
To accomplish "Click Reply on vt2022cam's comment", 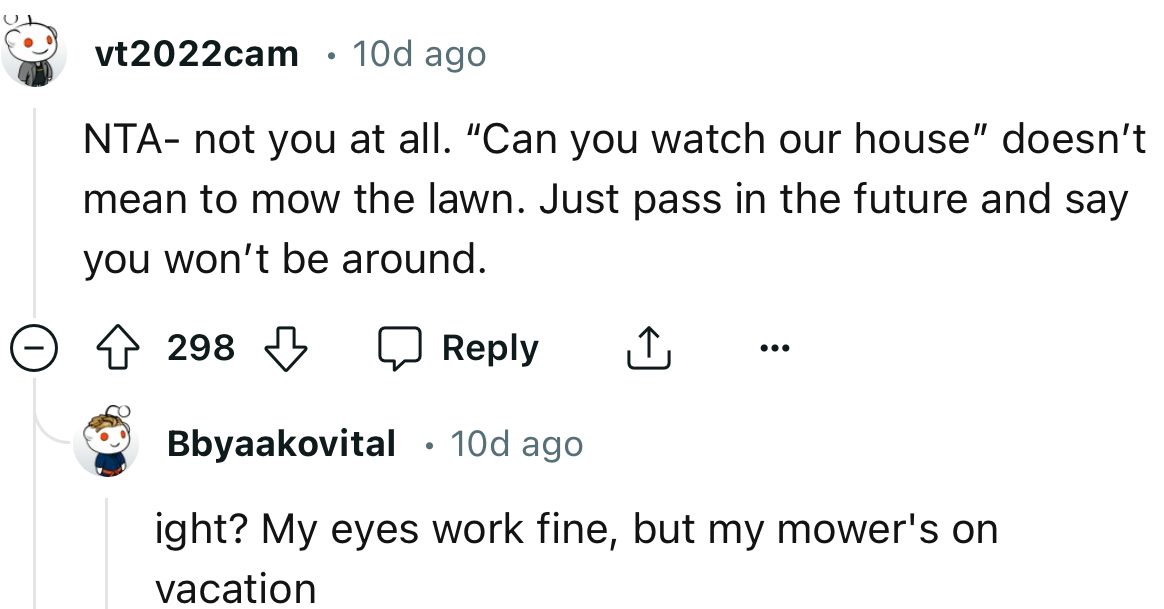I will [x=488, y=348].
